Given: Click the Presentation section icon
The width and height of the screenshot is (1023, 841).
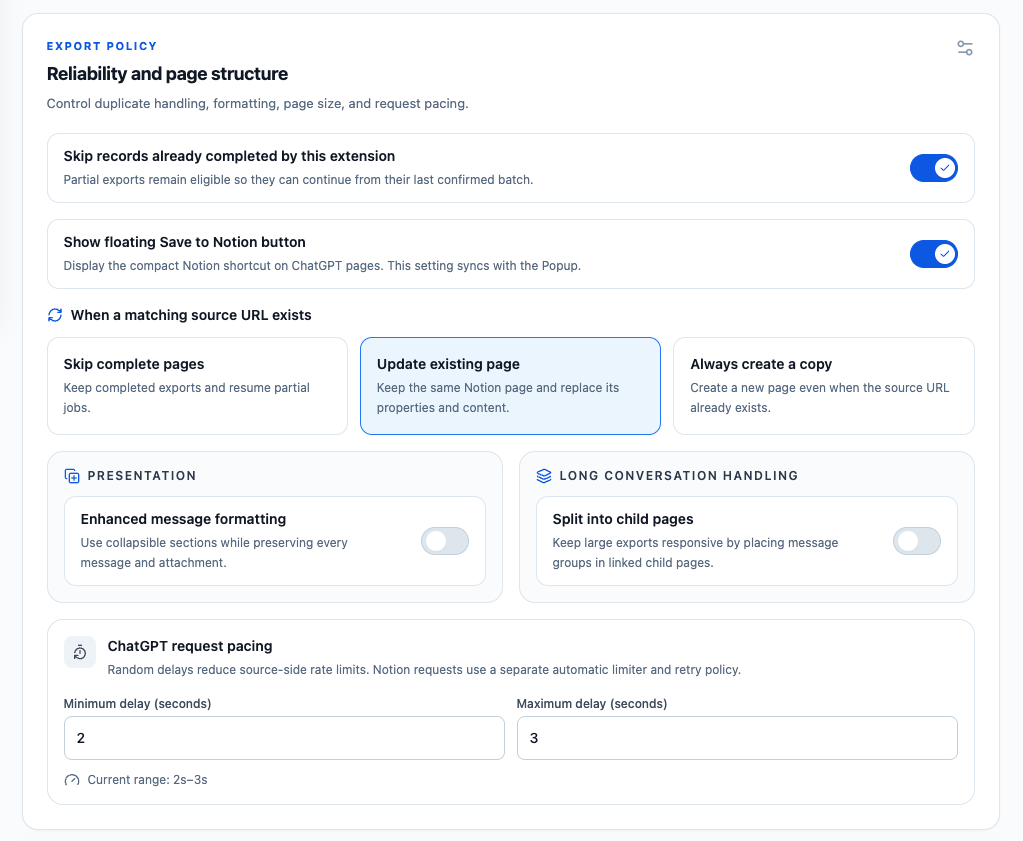Looking at the screenshot, I should click(x=72, y=476).
